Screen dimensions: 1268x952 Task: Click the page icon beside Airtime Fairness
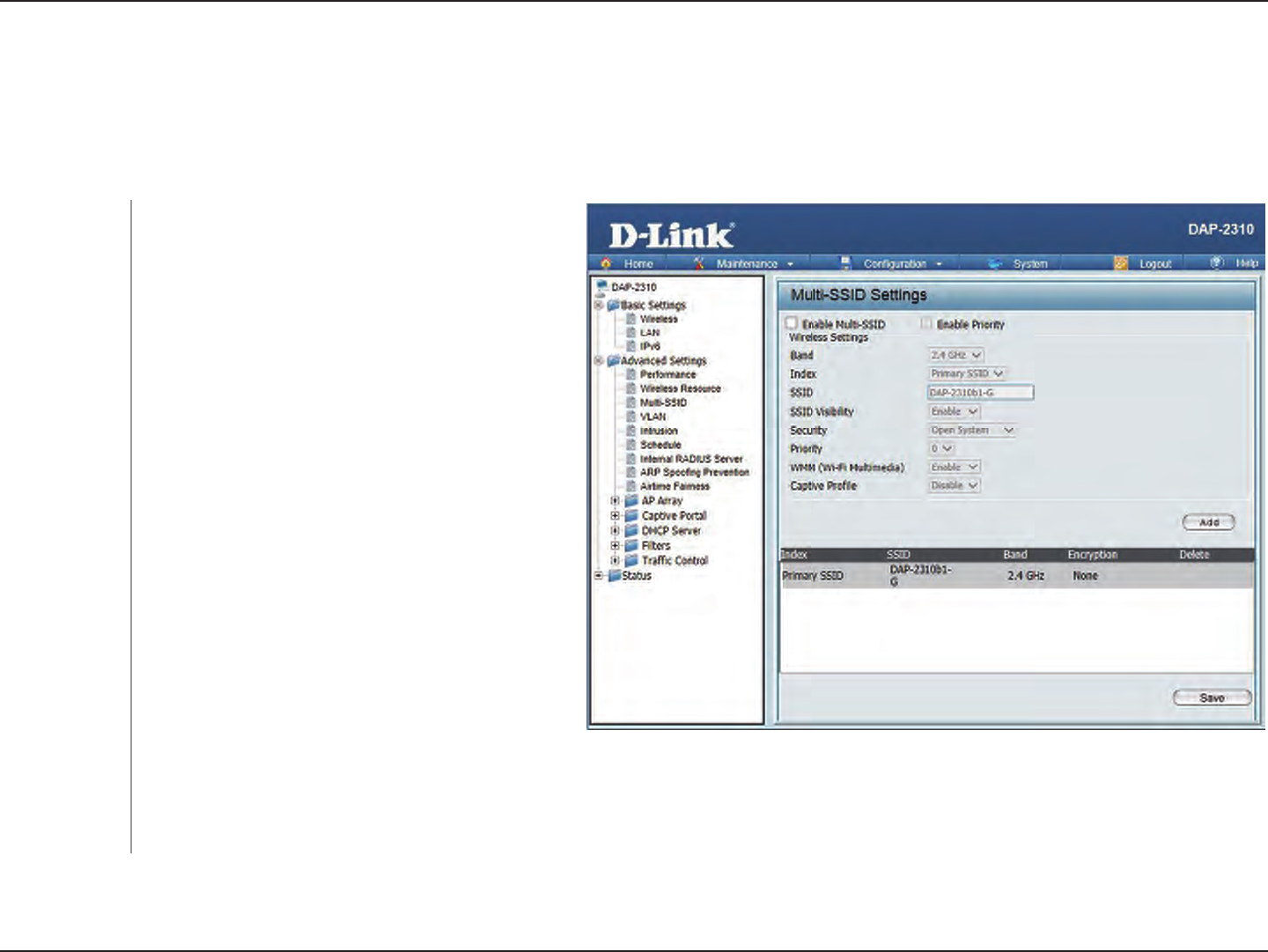[630, 486]
